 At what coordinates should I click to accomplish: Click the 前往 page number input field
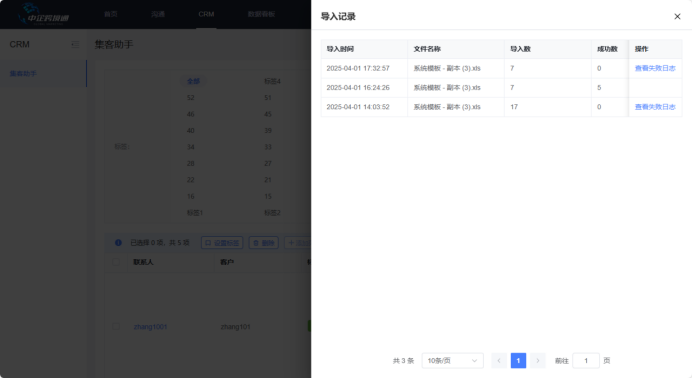(586, 361)
